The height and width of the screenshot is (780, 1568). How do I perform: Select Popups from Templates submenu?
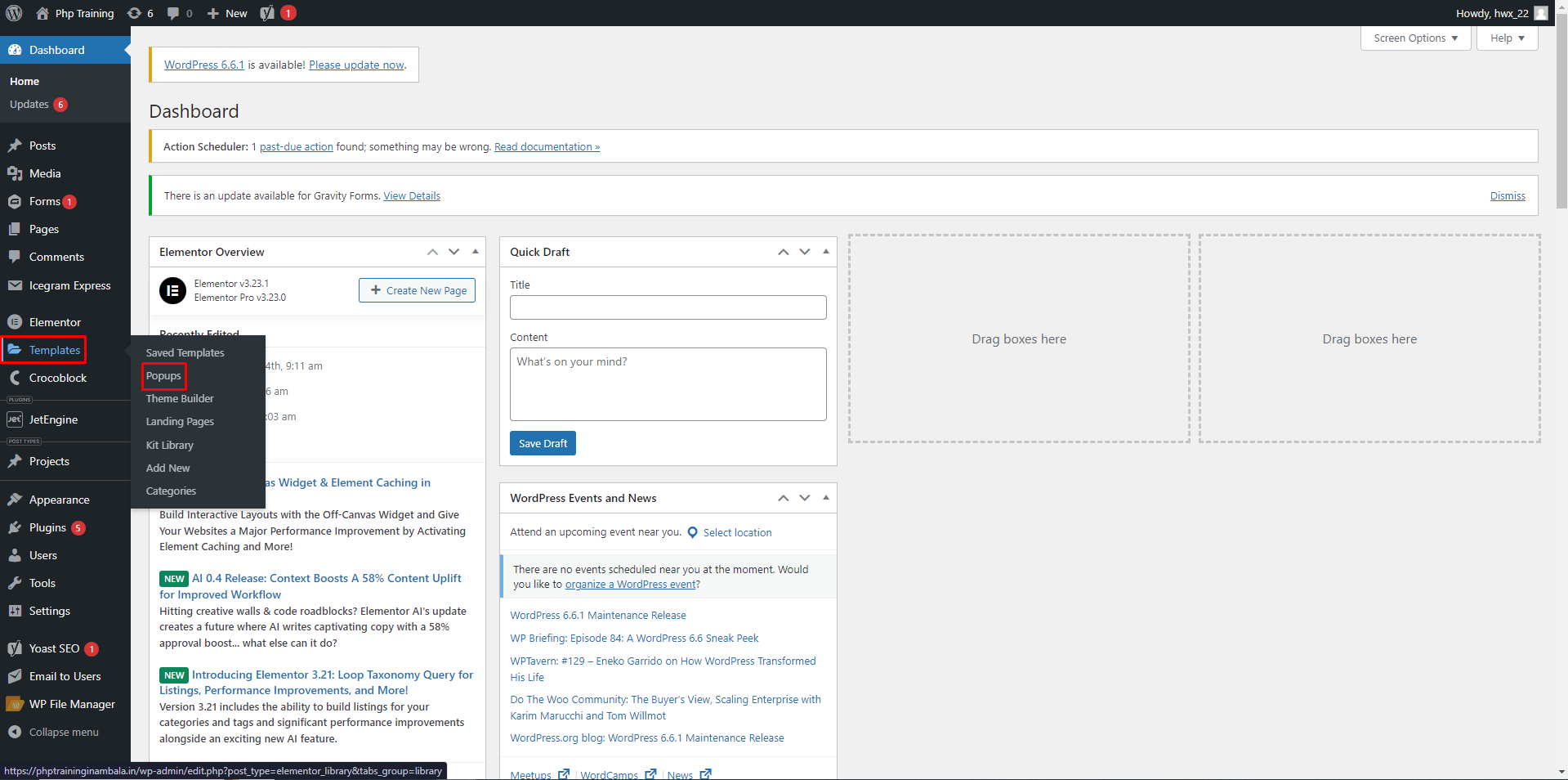163,376
